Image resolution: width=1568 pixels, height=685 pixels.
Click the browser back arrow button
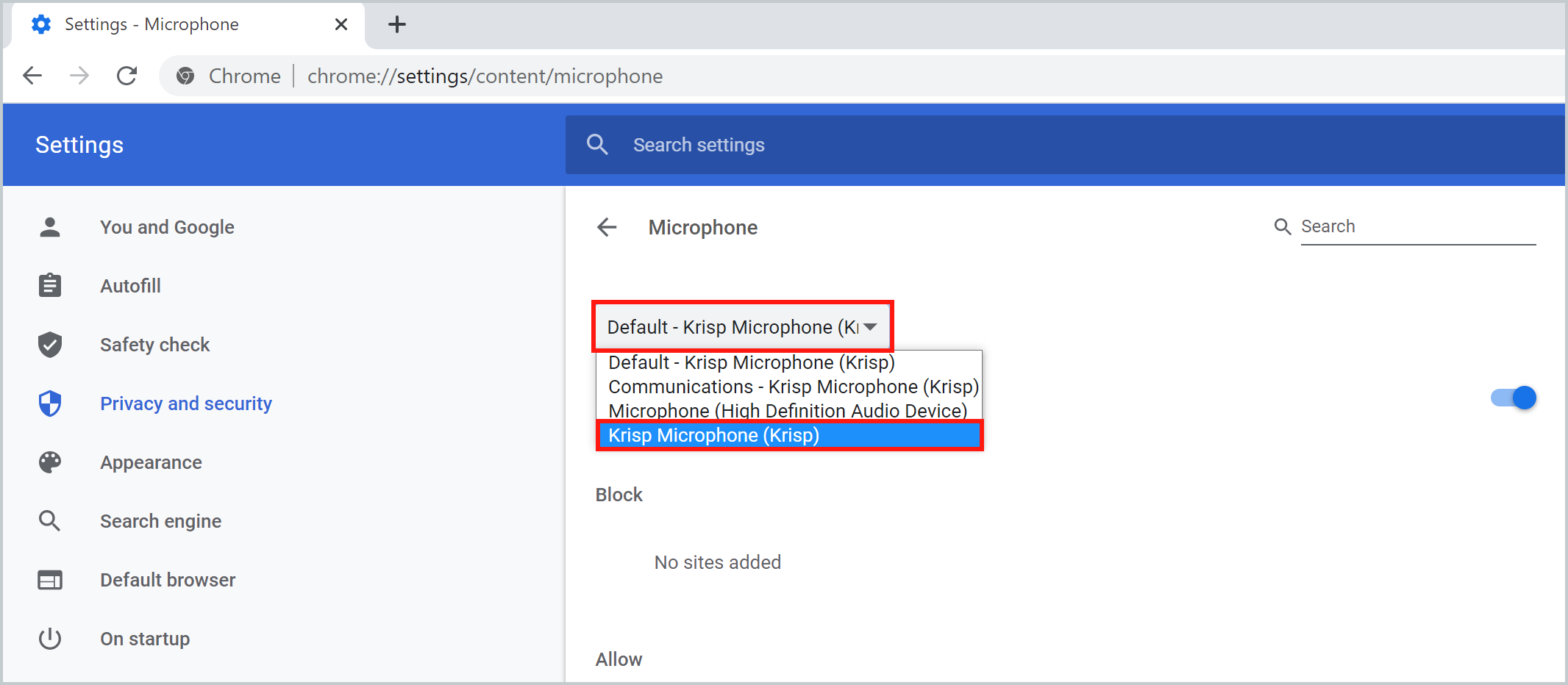coord(32,76)
